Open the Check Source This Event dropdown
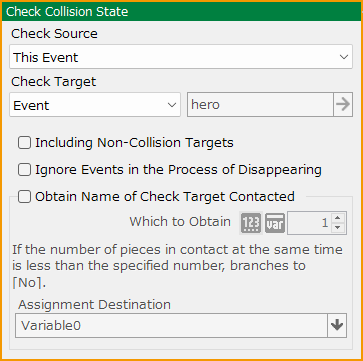The width and height of the screenshot is (363, 361). tap(181, 57)
